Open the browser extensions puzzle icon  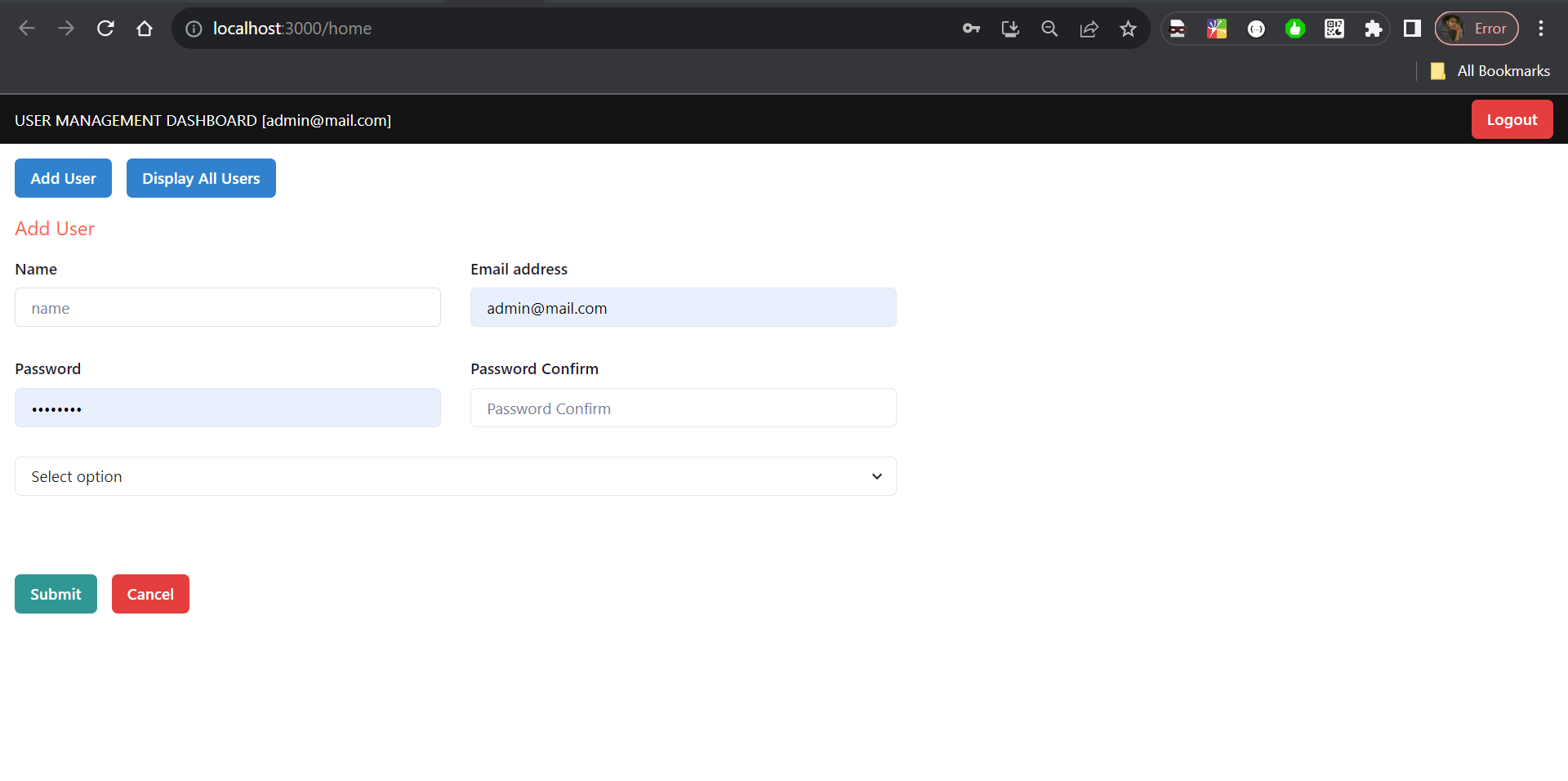click(1373, 28)
